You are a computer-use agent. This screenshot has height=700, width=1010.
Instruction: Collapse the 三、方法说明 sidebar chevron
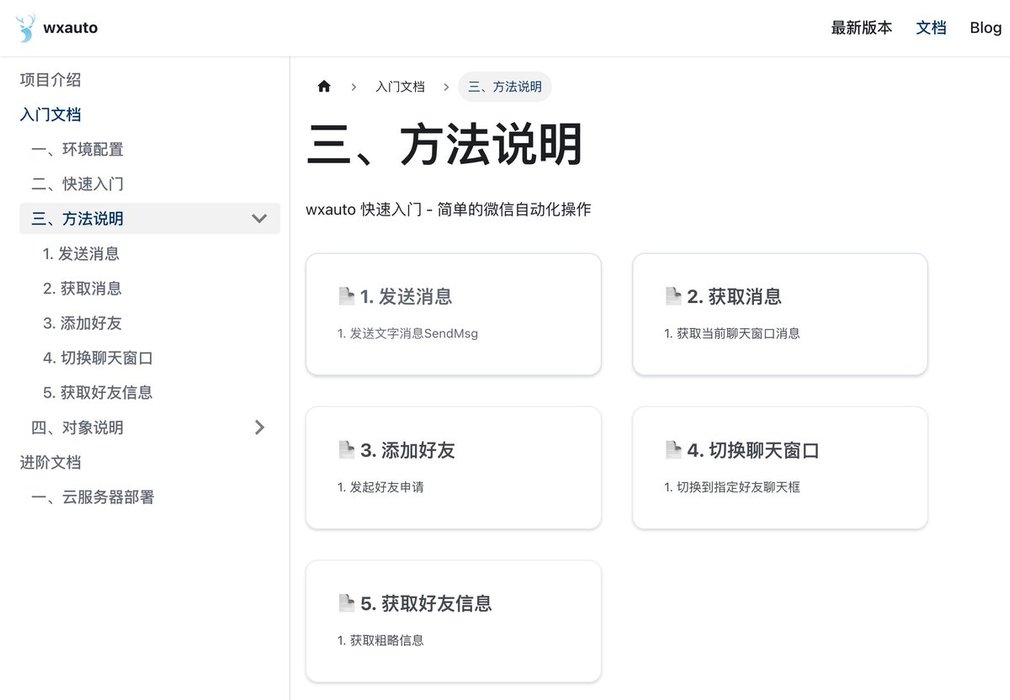point(259,219)
